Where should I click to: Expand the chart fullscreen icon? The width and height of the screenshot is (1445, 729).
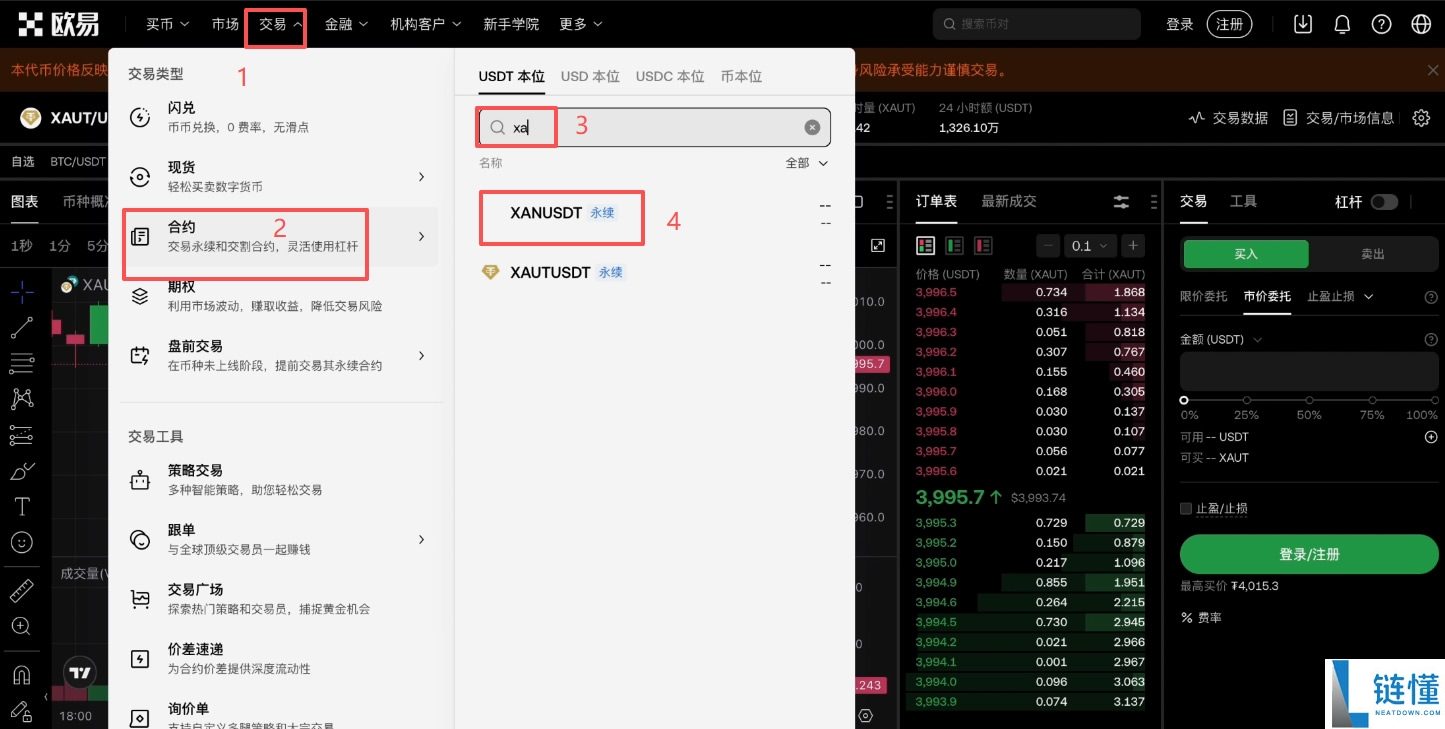(878, 245)
